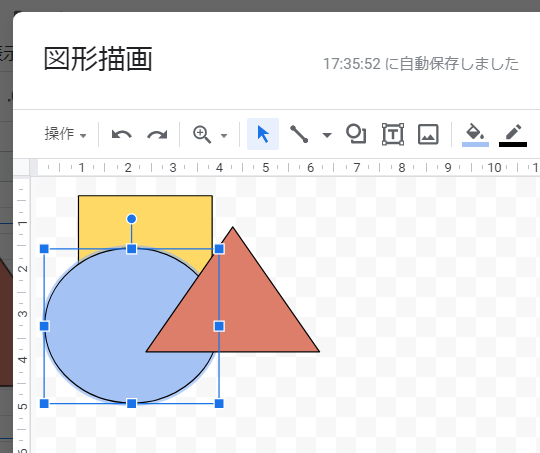This screenshot has height=453, width=540.
Task: Select the line drawing tool
Action: tap(299, 134)
